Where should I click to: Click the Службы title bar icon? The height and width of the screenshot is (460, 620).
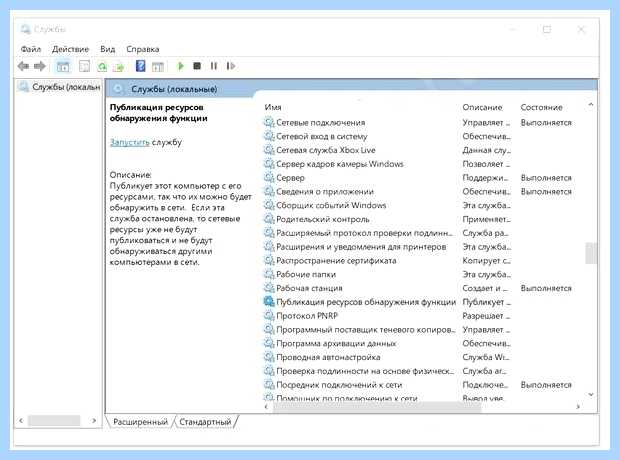25,29
